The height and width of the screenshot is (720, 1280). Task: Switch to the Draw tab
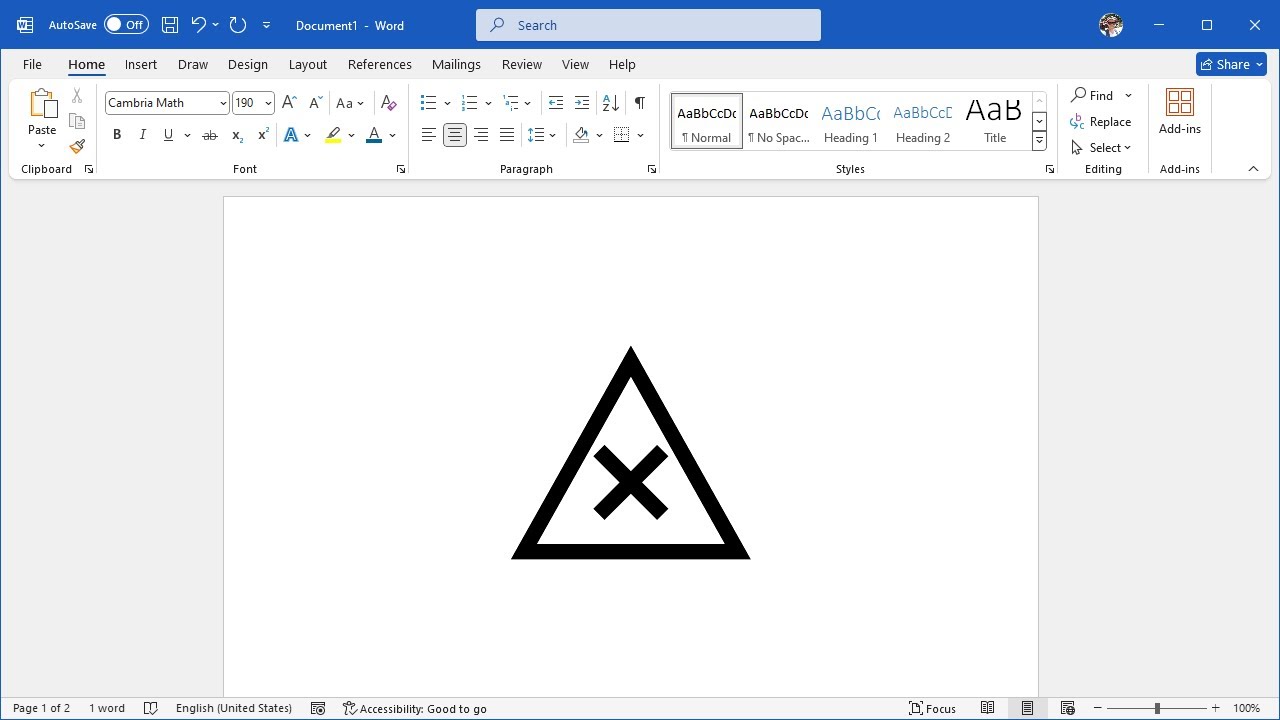(x=193, y=64)
